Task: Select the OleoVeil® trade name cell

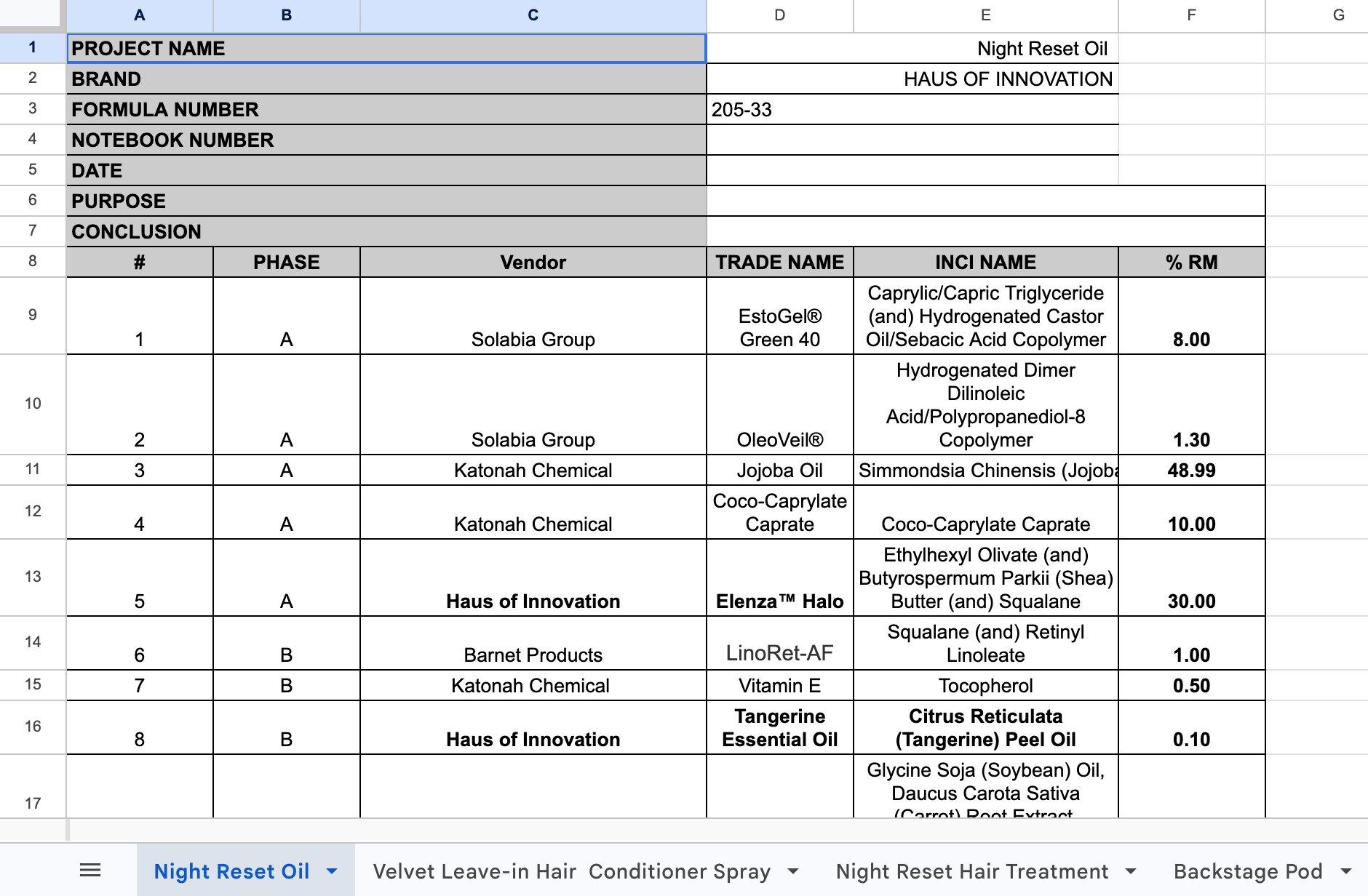Action: click(x=780, y=404)
